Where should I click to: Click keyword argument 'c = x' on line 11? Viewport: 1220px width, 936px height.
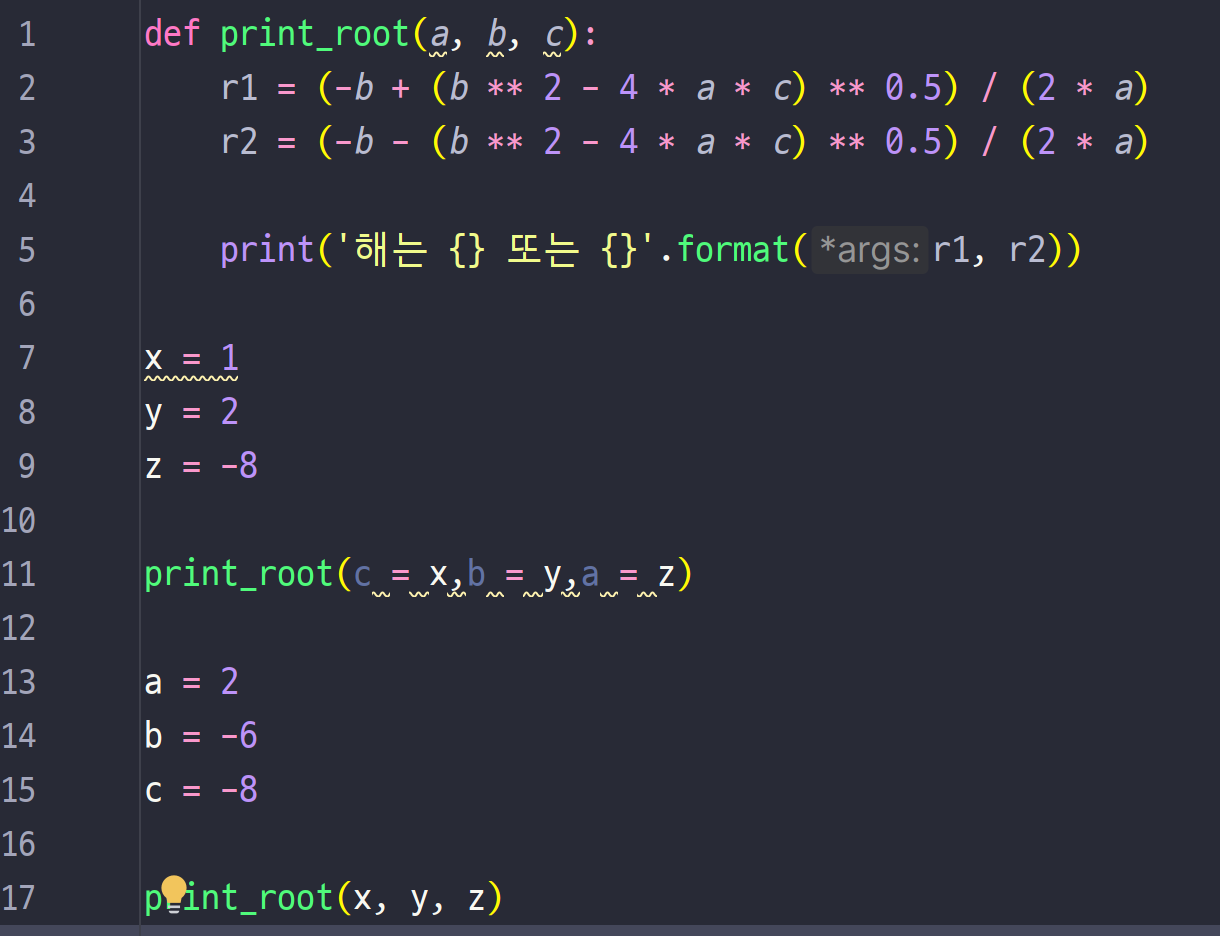402,575
